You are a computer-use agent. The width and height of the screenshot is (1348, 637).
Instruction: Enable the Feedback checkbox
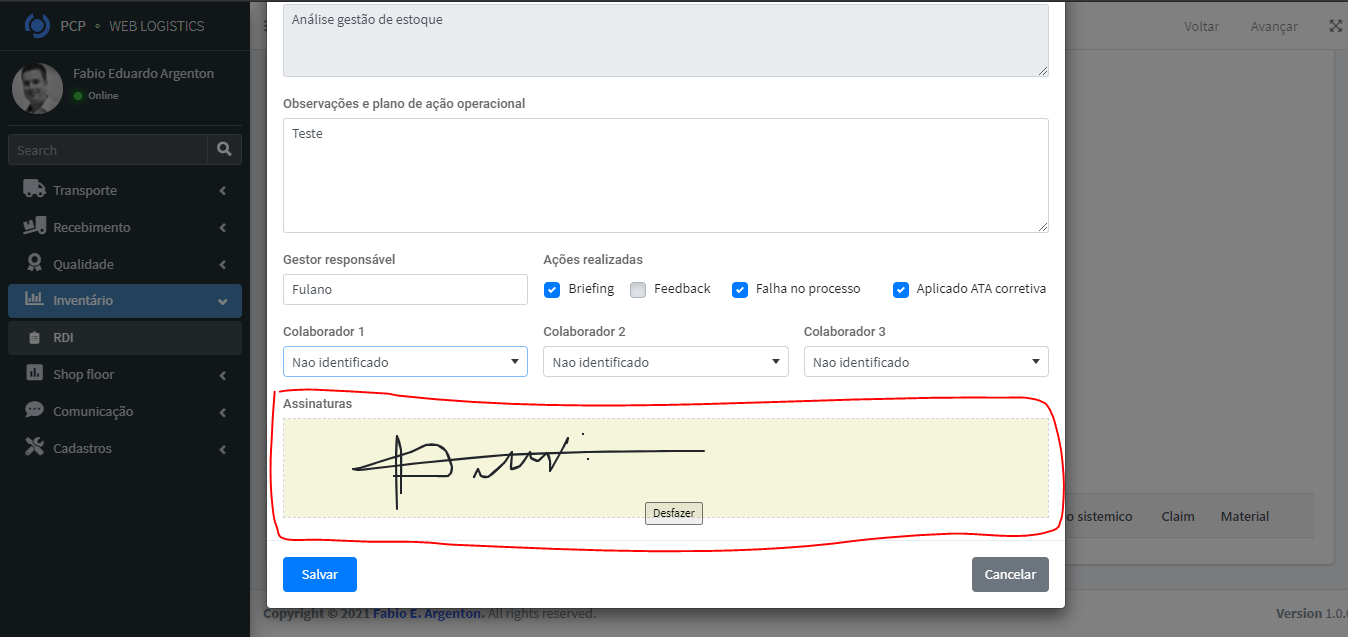[638, 290]
